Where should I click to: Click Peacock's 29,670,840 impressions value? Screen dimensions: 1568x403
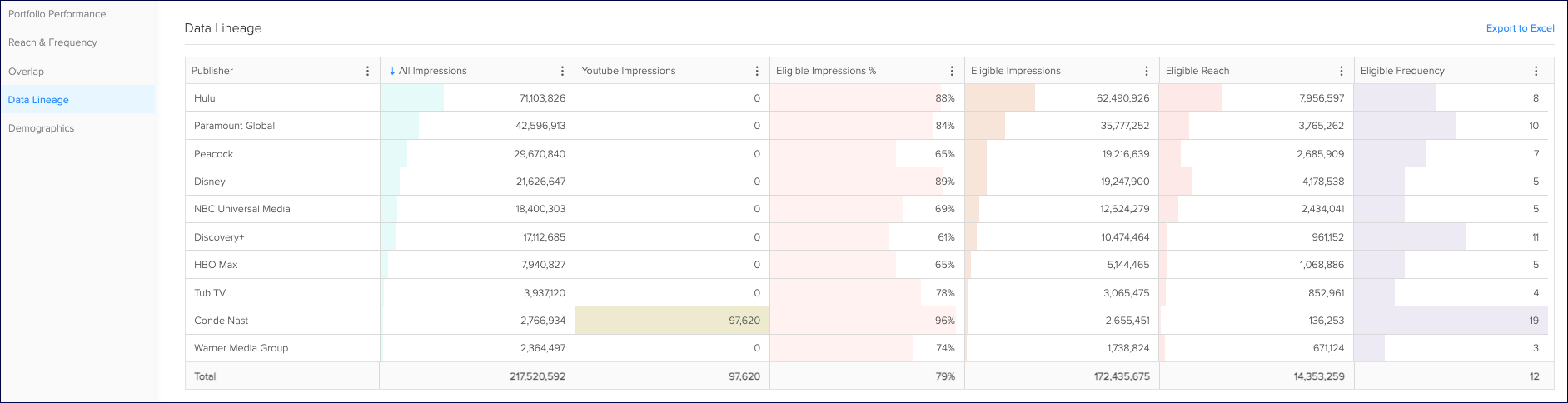coord(540,154)
